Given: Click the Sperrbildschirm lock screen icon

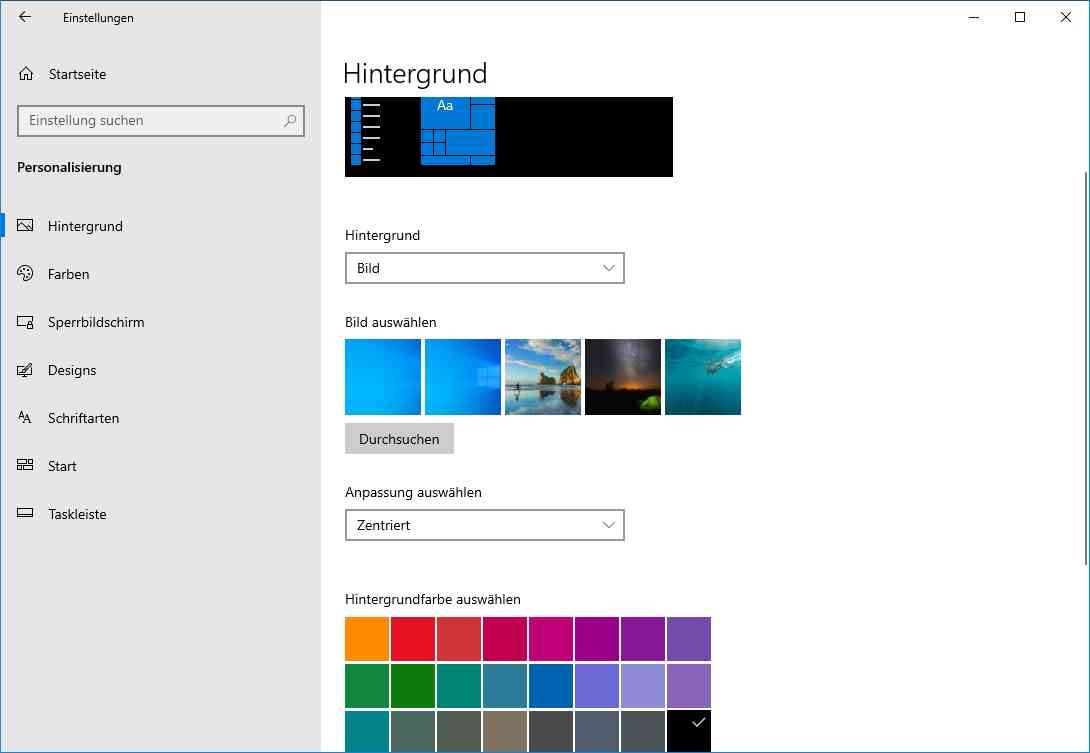Looking at the screenshot, I should click(x=25, y=322).
